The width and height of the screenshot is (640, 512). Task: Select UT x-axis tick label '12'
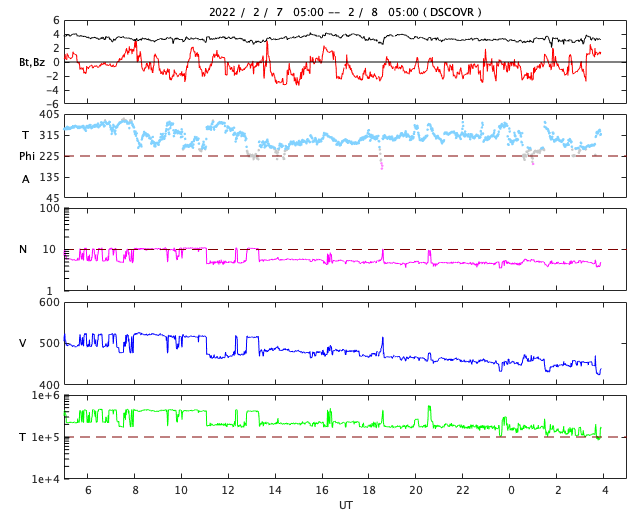coord(228,490)
